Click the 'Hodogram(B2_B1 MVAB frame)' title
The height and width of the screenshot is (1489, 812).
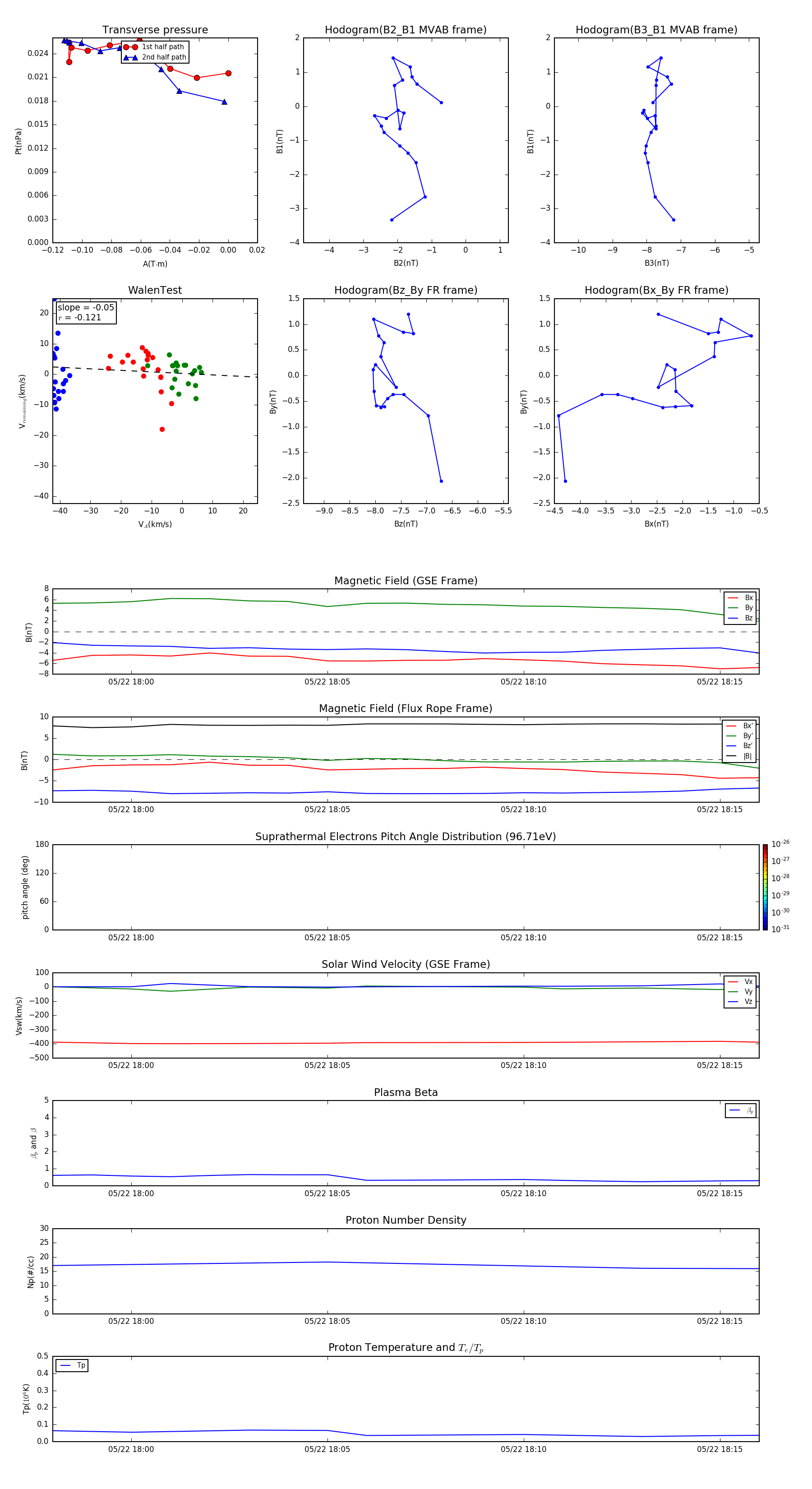[x=406, y=29]
